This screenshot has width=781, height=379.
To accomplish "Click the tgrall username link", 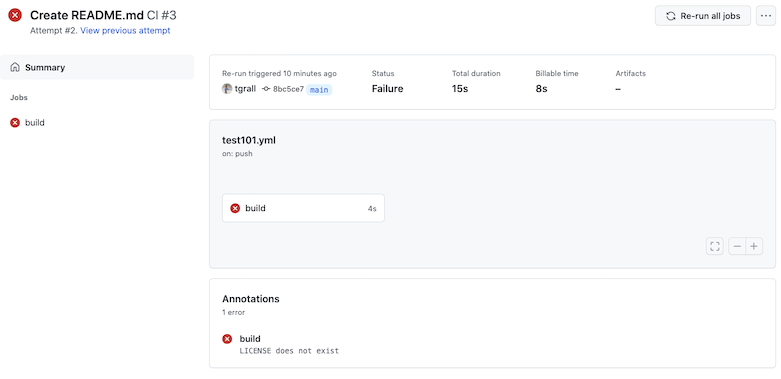I will (x=245, y=89).
